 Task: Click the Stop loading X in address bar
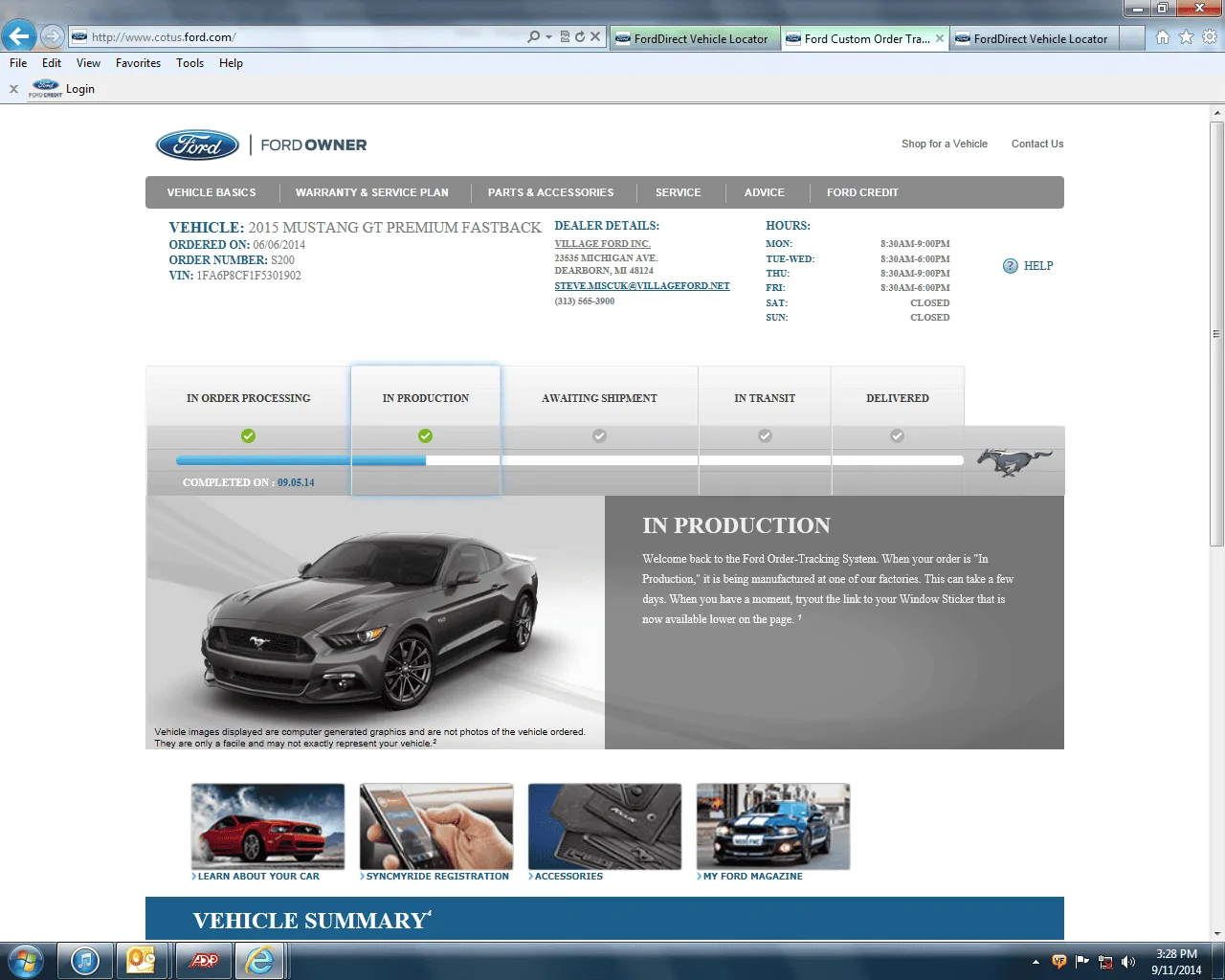595,37
